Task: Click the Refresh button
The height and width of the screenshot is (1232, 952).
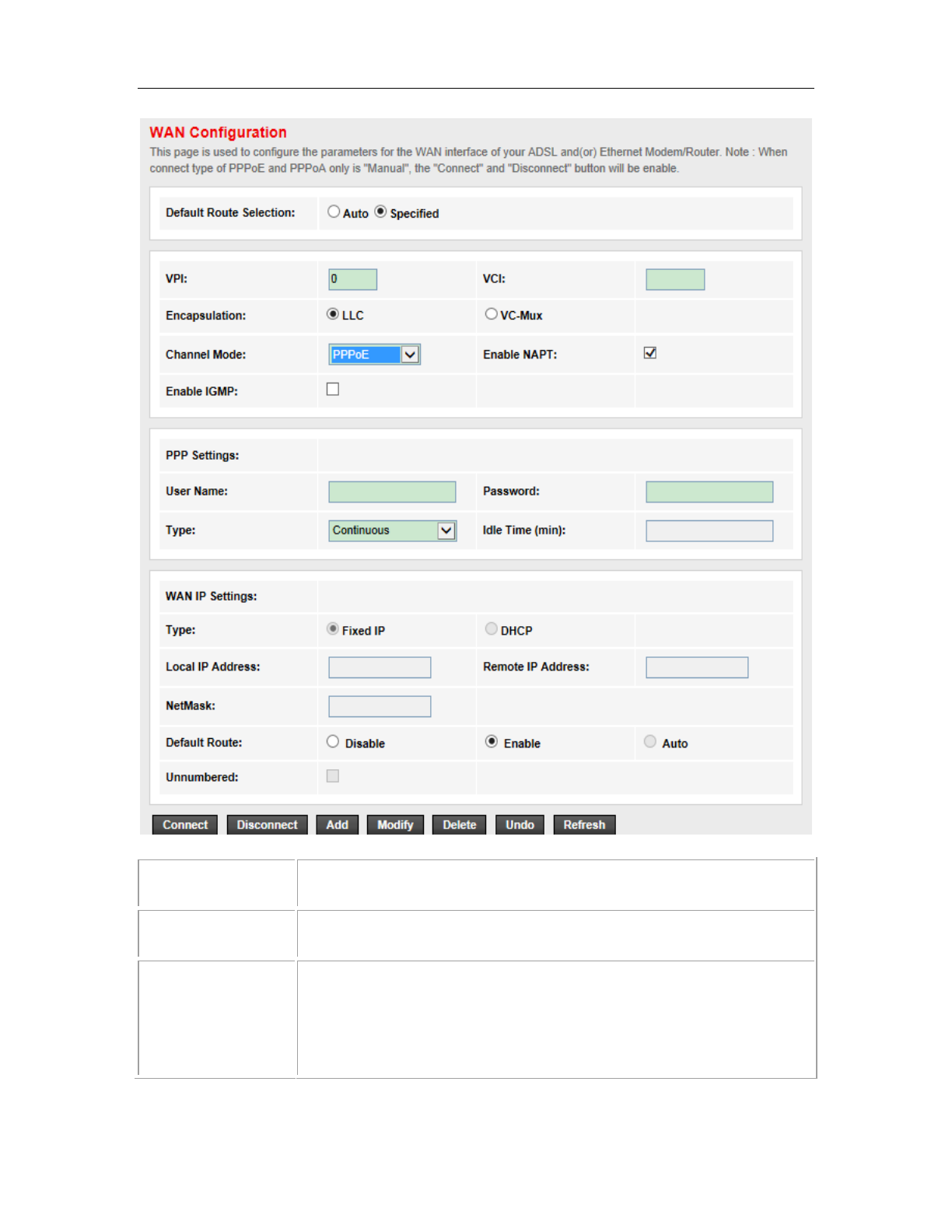Action: pyautogui.click(x=584, y=825)
